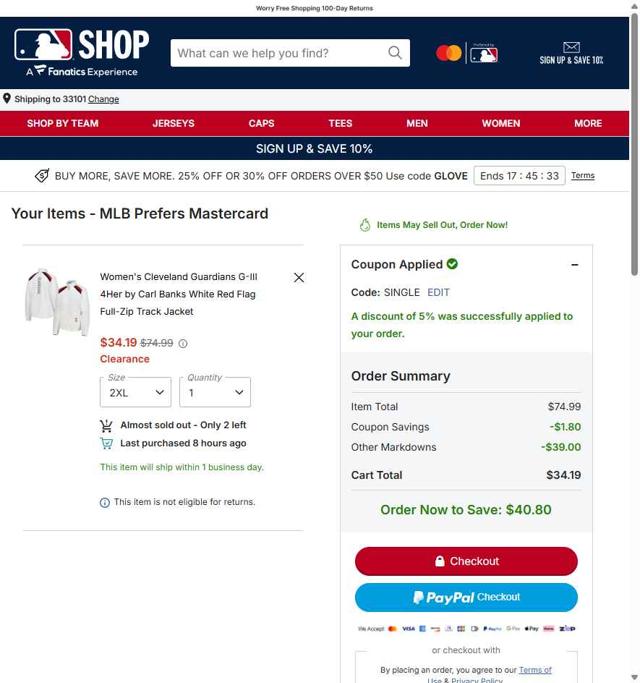Open the Caps menu
Image resolution: width=640 pixels, height=683 pixels.
(261, 123)
